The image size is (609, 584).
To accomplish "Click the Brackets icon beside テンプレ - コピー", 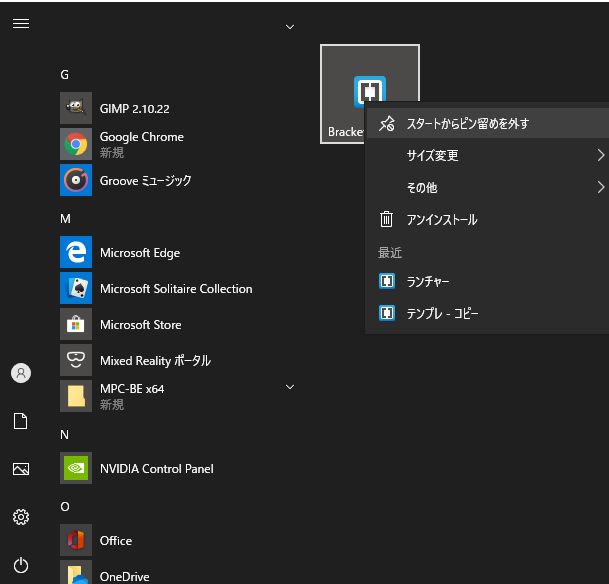I will tap(387, 313).
